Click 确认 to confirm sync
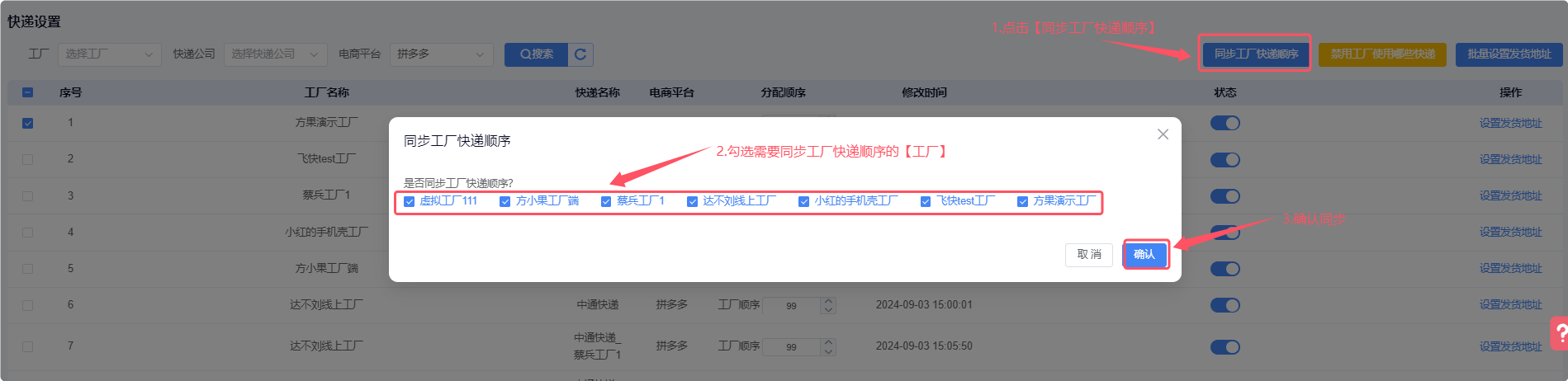Viewport: 1568px width, 381px height. (1144, 254)
